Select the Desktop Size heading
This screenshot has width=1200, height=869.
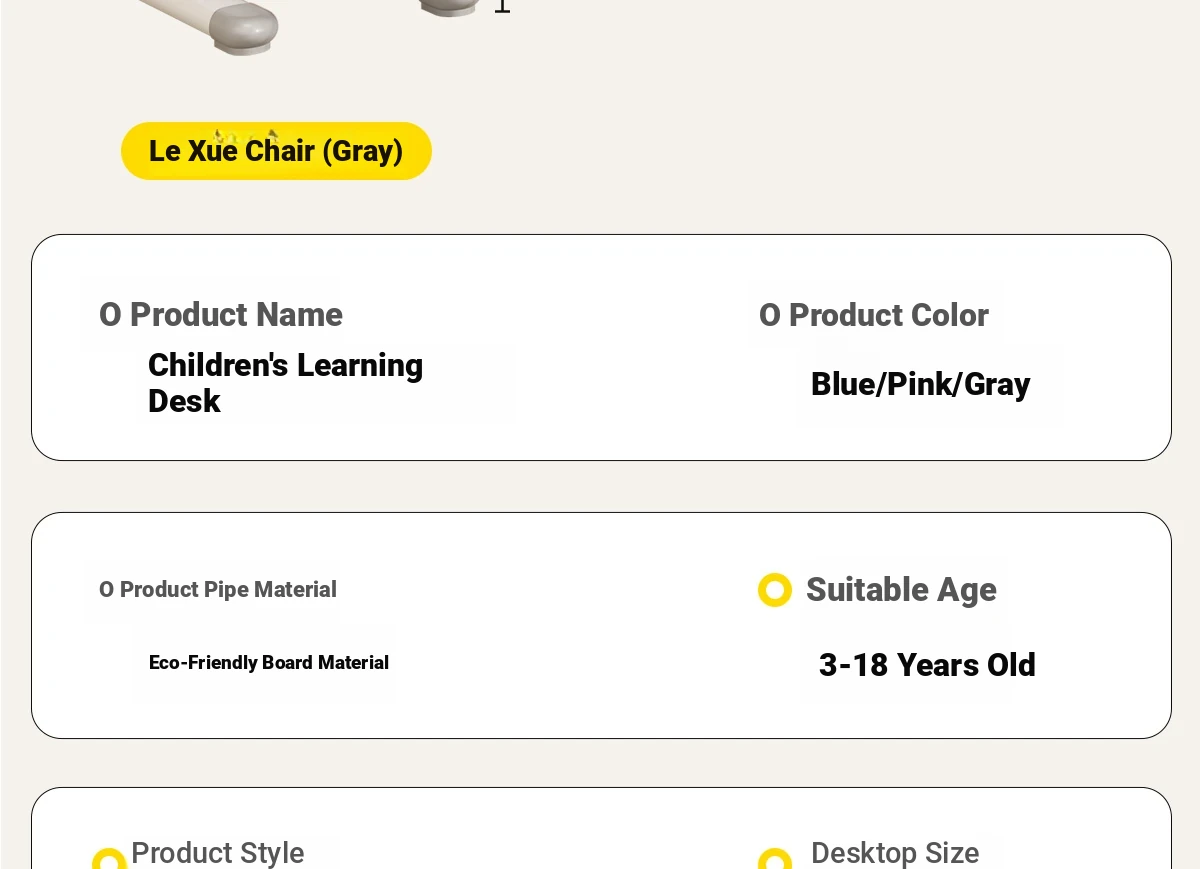pos(894,853)
